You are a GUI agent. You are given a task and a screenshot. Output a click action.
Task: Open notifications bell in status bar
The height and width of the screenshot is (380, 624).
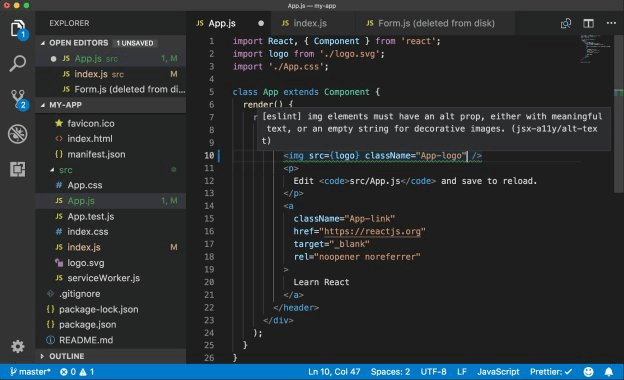(x=608, y=372)
